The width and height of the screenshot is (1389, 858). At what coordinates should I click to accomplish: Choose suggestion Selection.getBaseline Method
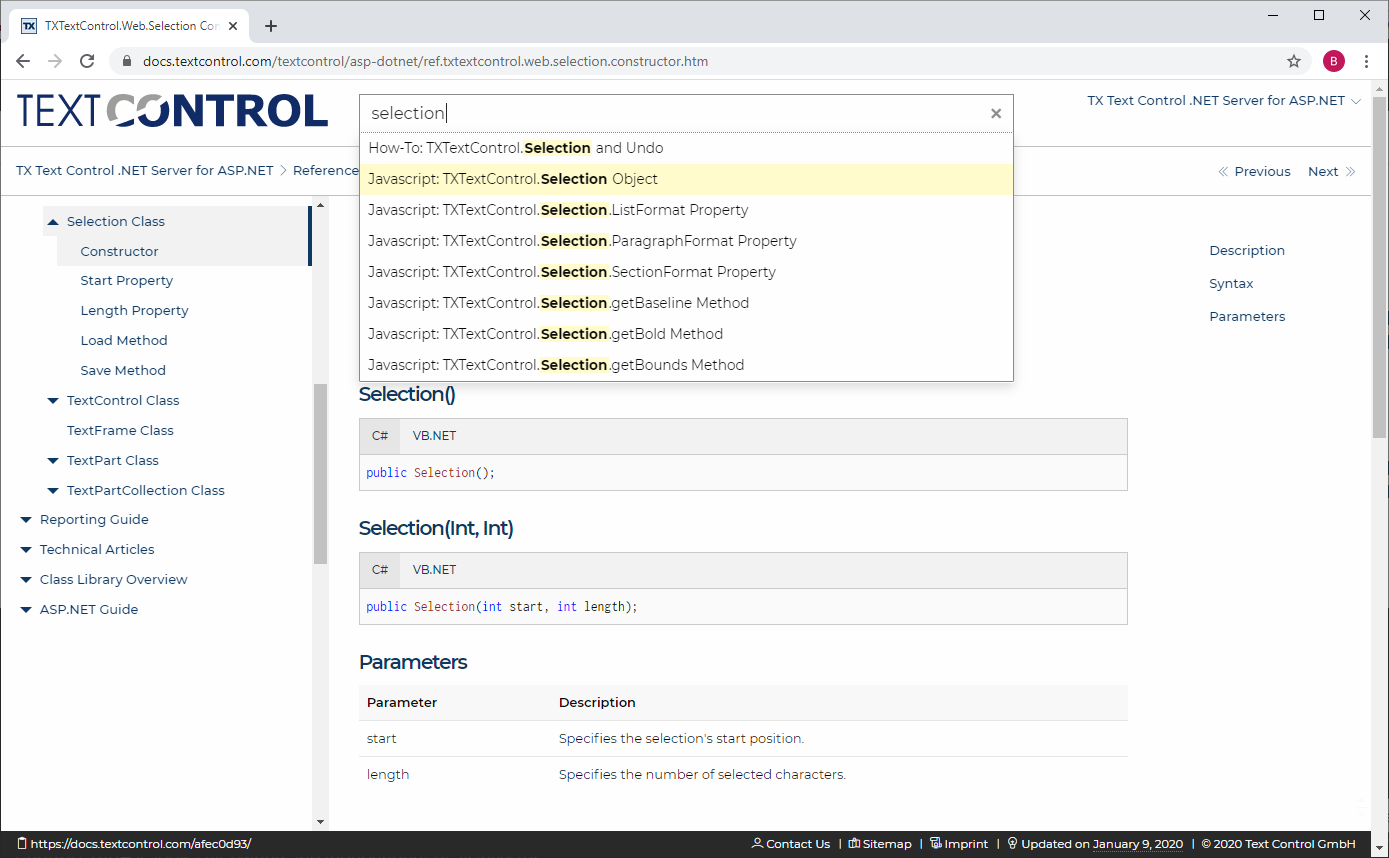click(x=686, y=303)
